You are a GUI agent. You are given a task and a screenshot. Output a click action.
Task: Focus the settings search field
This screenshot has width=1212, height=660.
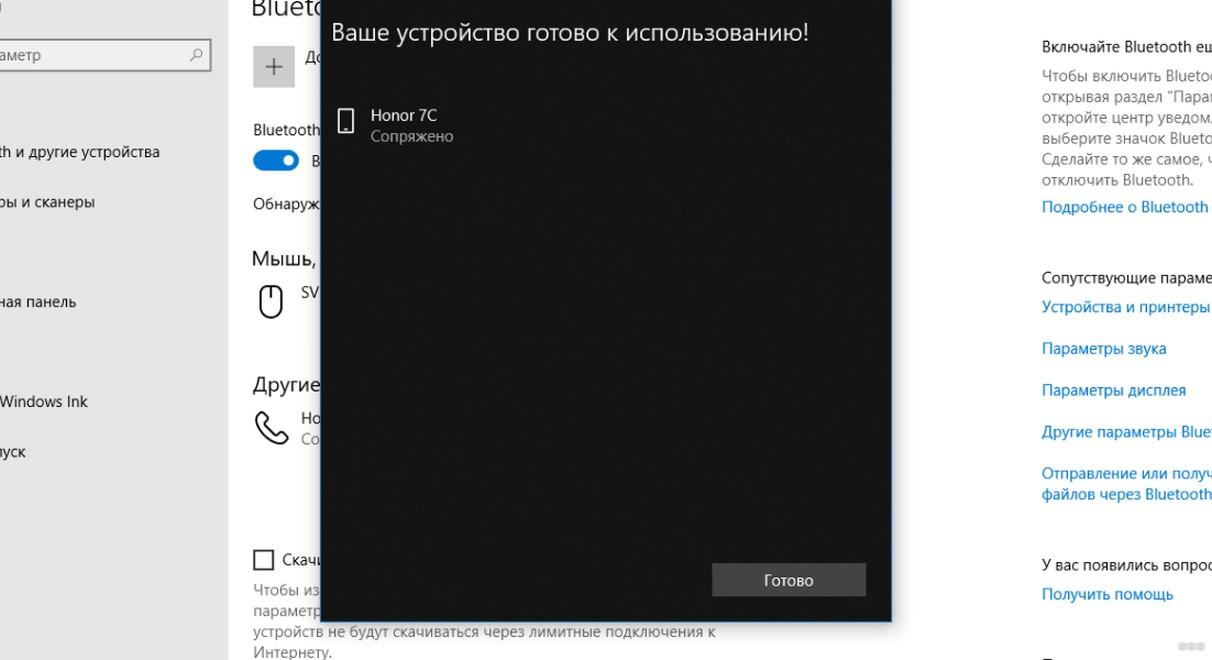tap(104, 55)
